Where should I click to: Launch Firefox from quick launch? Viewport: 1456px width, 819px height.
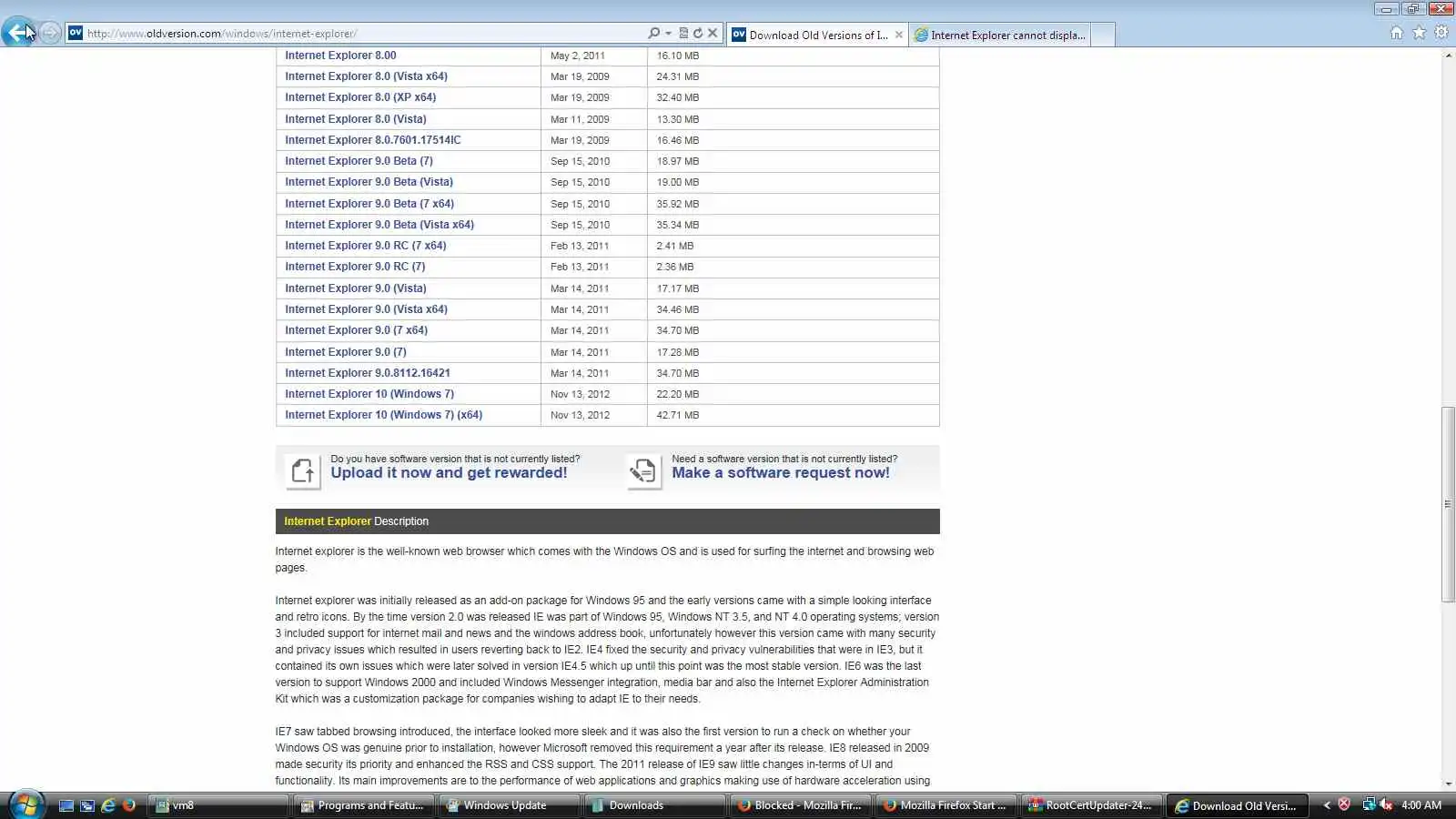[129, 805]
